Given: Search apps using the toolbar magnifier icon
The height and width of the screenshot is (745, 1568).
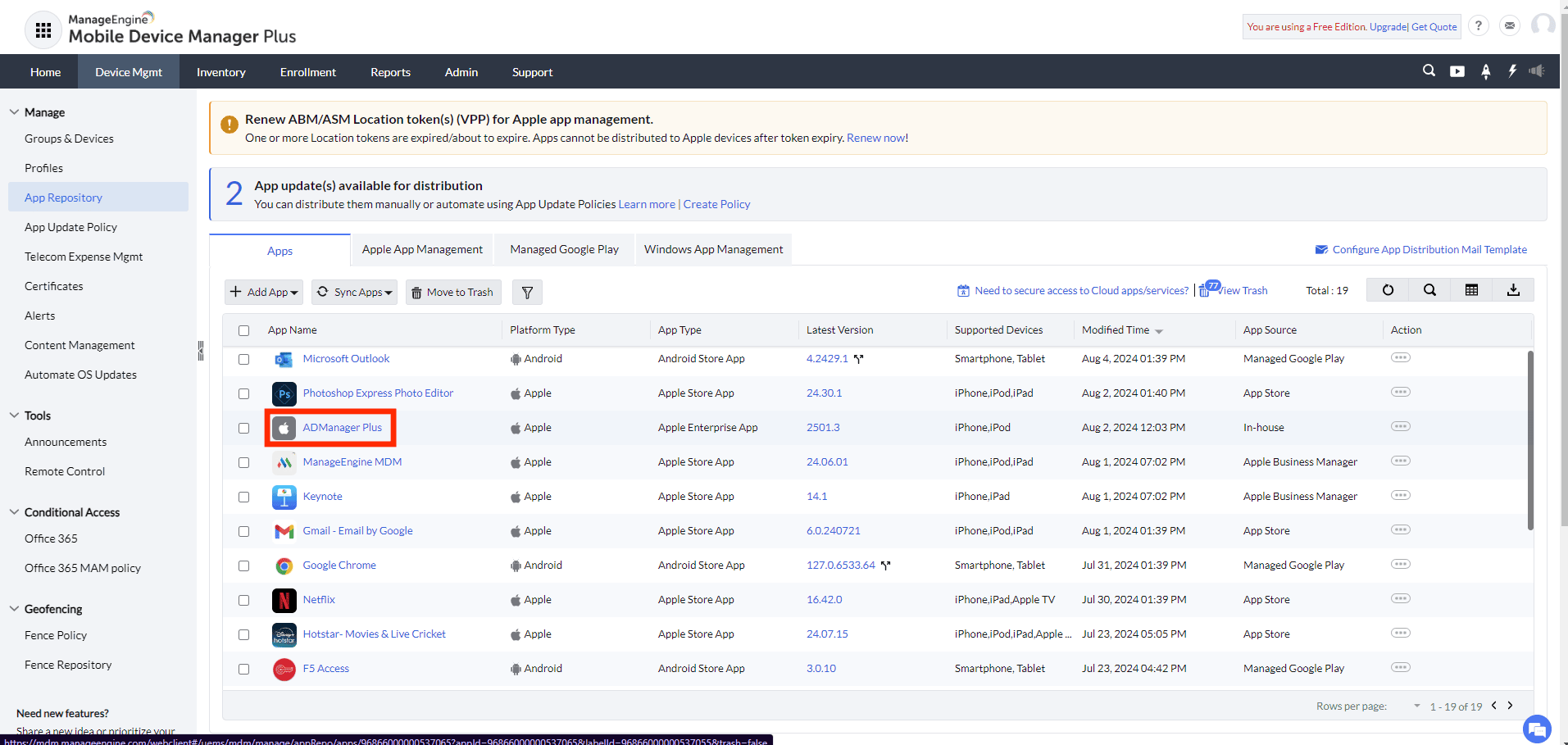Looking at the screenshot, I should point(1429,289).
